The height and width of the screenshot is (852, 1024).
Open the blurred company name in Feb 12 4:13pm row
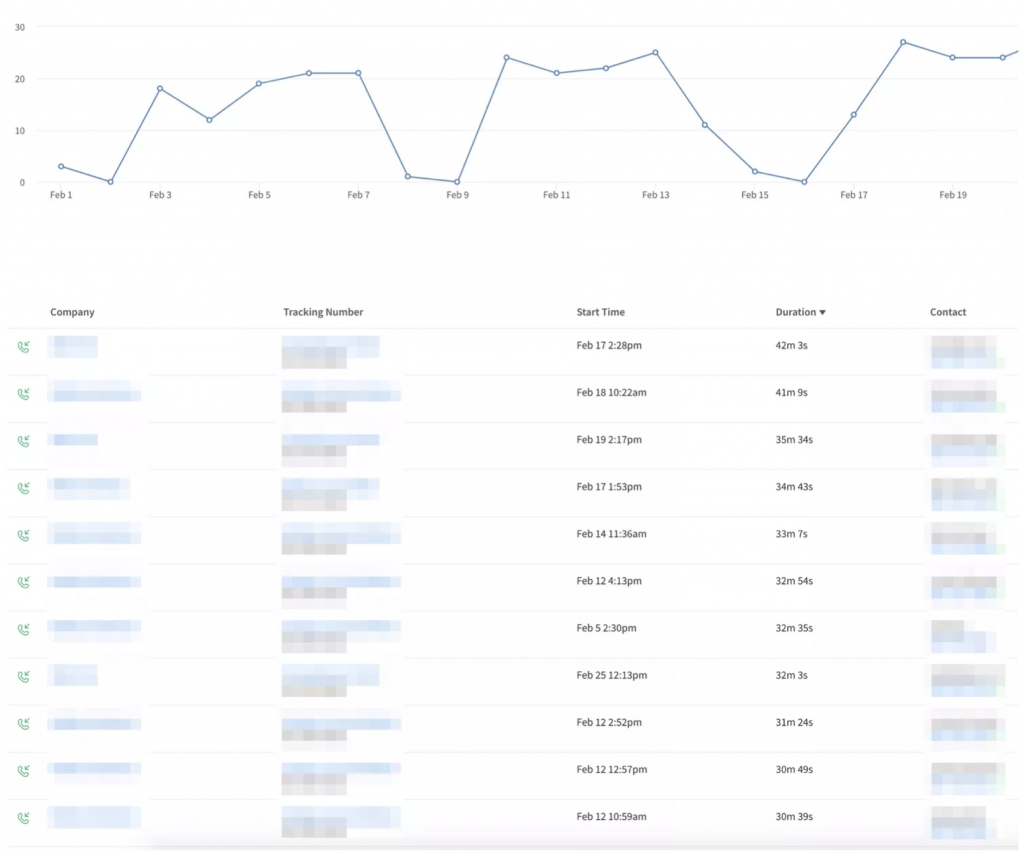(94, 581)
